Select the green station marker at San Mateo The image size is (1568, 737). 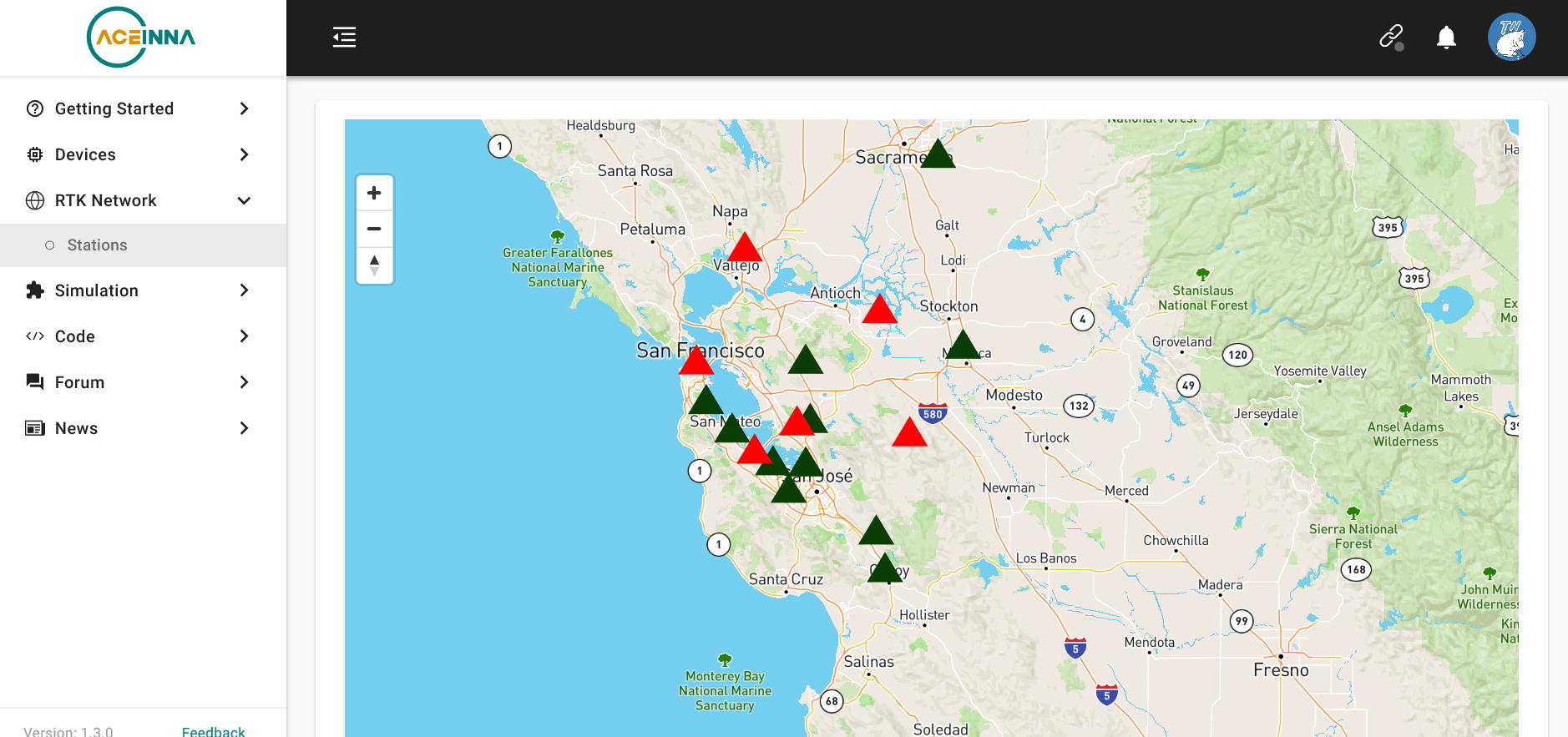point(732,428)
